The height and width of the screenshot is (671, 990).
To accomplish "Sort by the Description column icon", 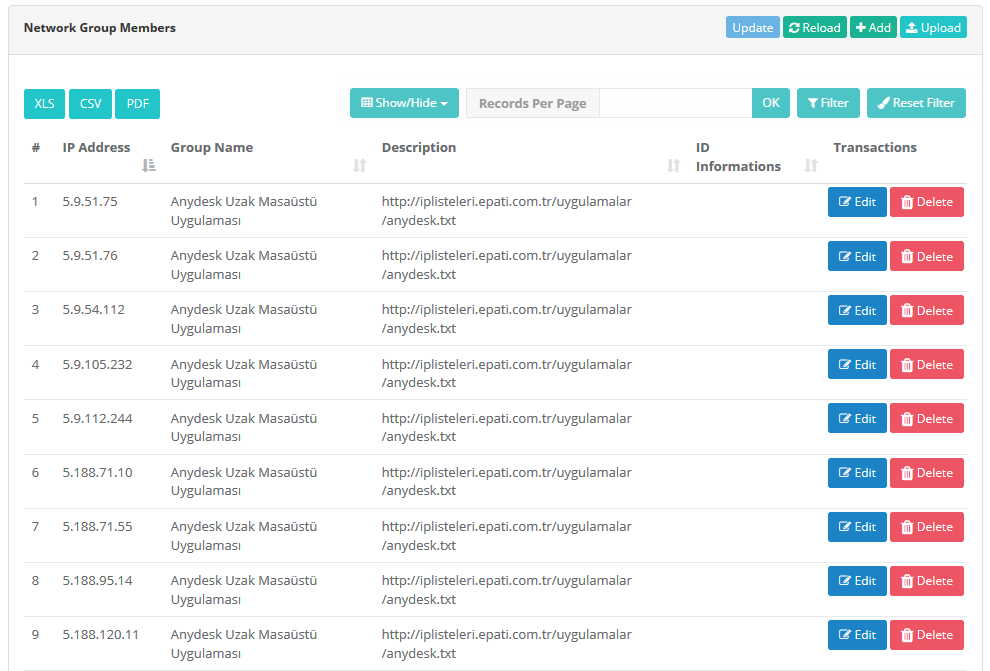I will pyautogui.click(x=674, y=165).
